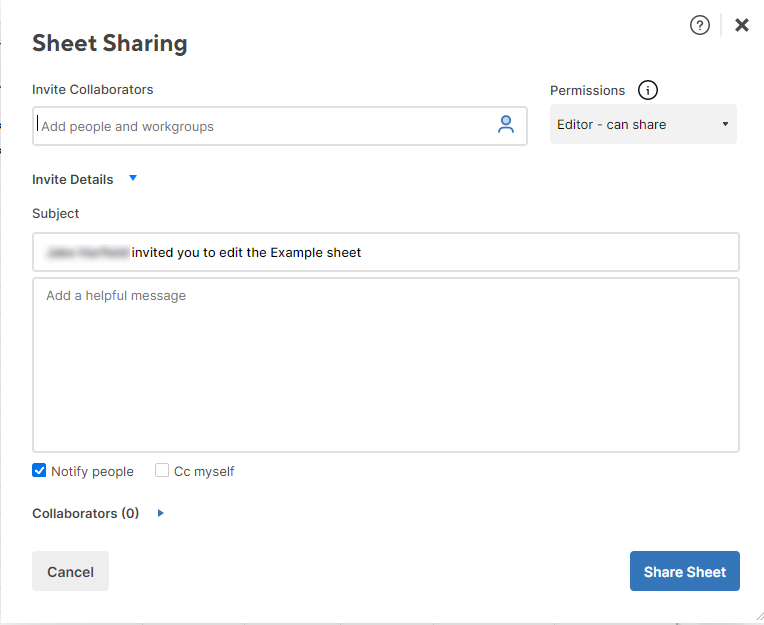764x625 pixels.
Task: Open the help question mark icon
Action: coord(700,26)
